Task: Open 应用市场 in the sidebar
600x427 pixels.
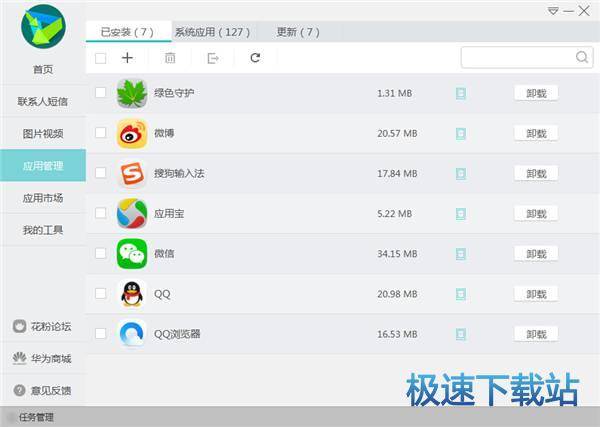Action: (x=43, y=198)
